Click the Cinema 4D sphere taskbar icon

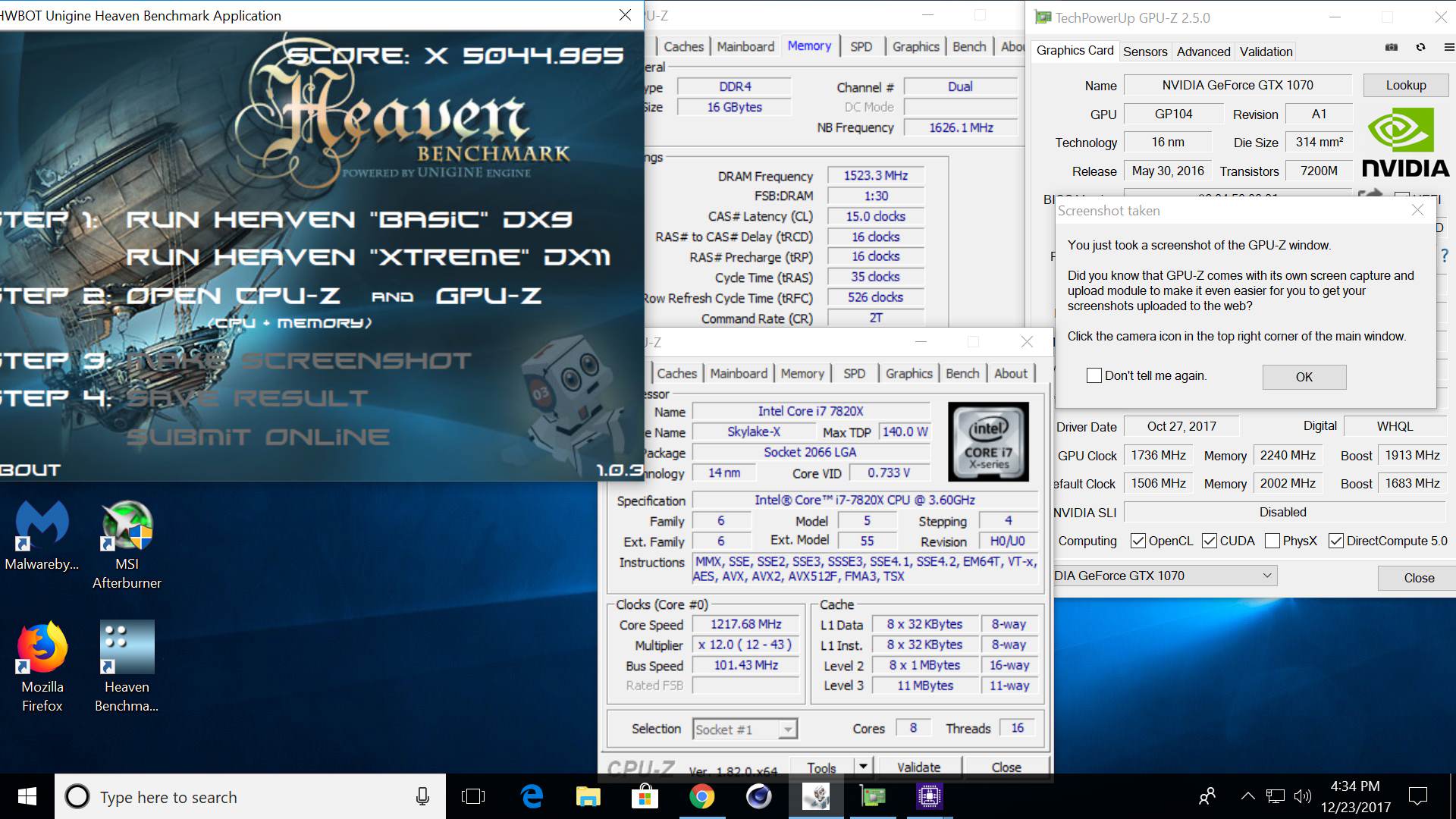759,796
